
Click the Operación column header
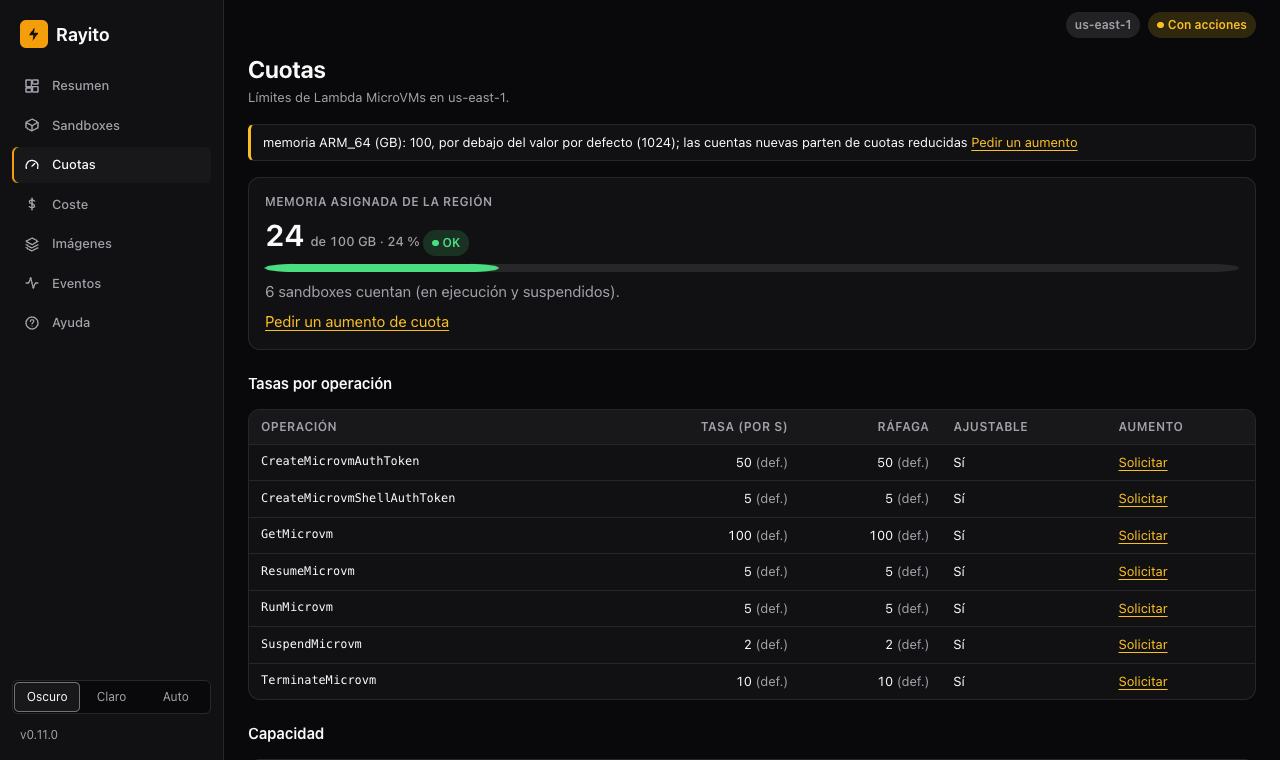(x=299, y=427)
